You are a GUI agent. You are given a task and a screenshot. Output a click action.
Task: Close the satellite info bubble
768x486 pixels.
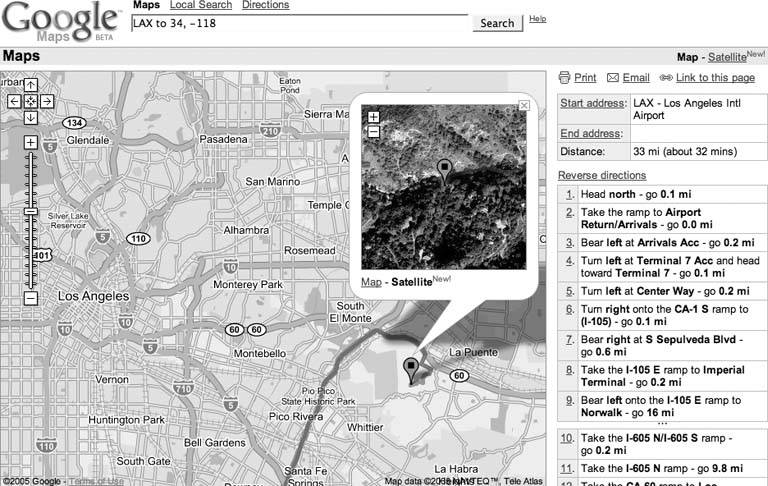[523, 105]
